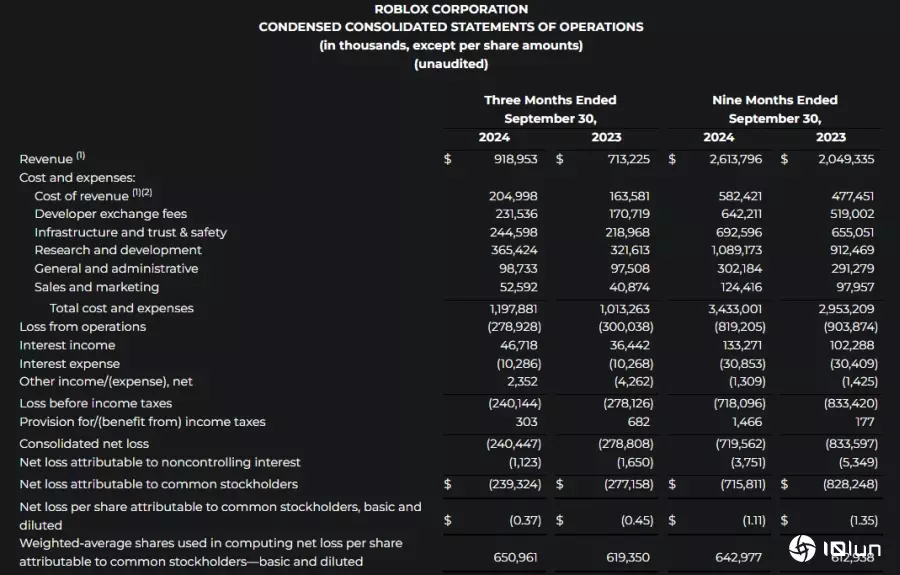Select the 'Research and development' label
The height and width of the screenshot is (575, 900).
pyautogui.click(x=118, y=250)
